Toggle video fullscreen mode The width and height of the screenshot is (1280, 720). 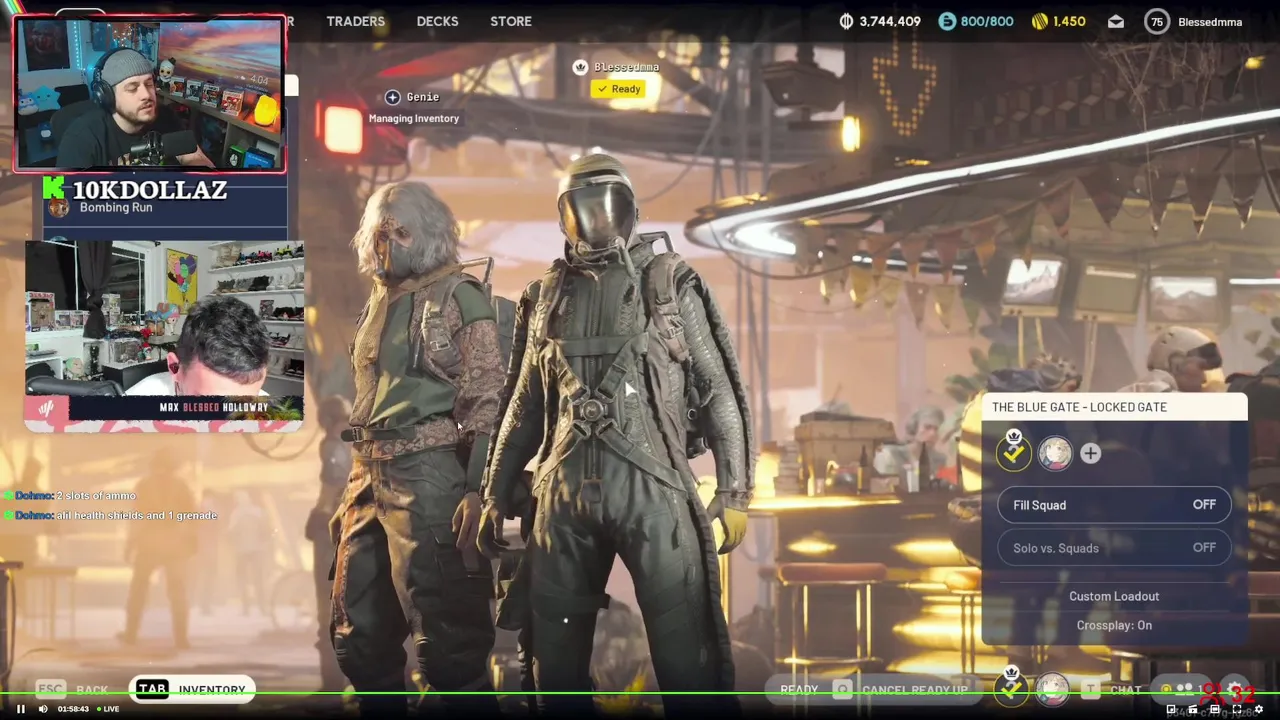1237,709
